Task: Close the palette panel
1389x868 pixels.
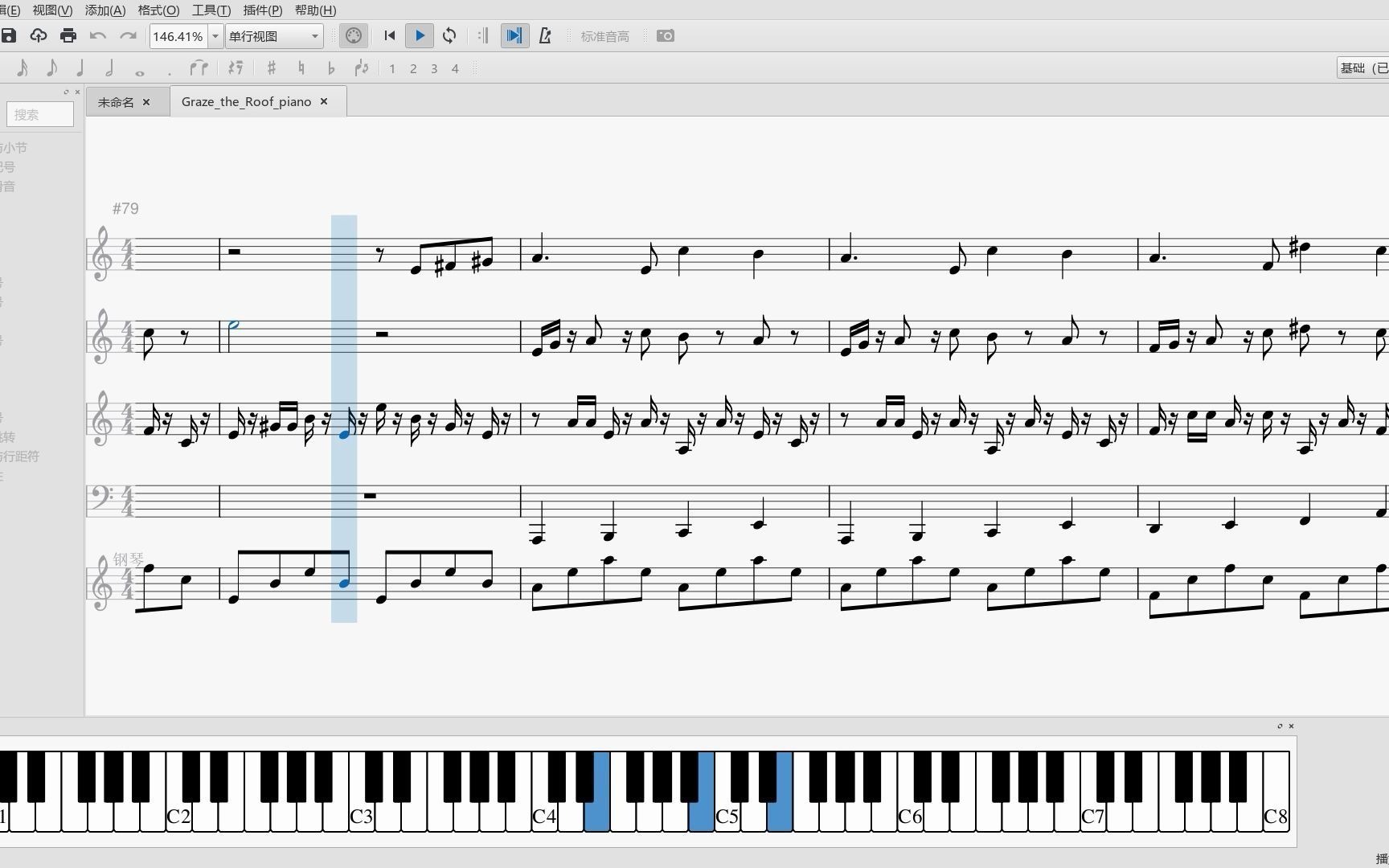Action: [77, 92]
